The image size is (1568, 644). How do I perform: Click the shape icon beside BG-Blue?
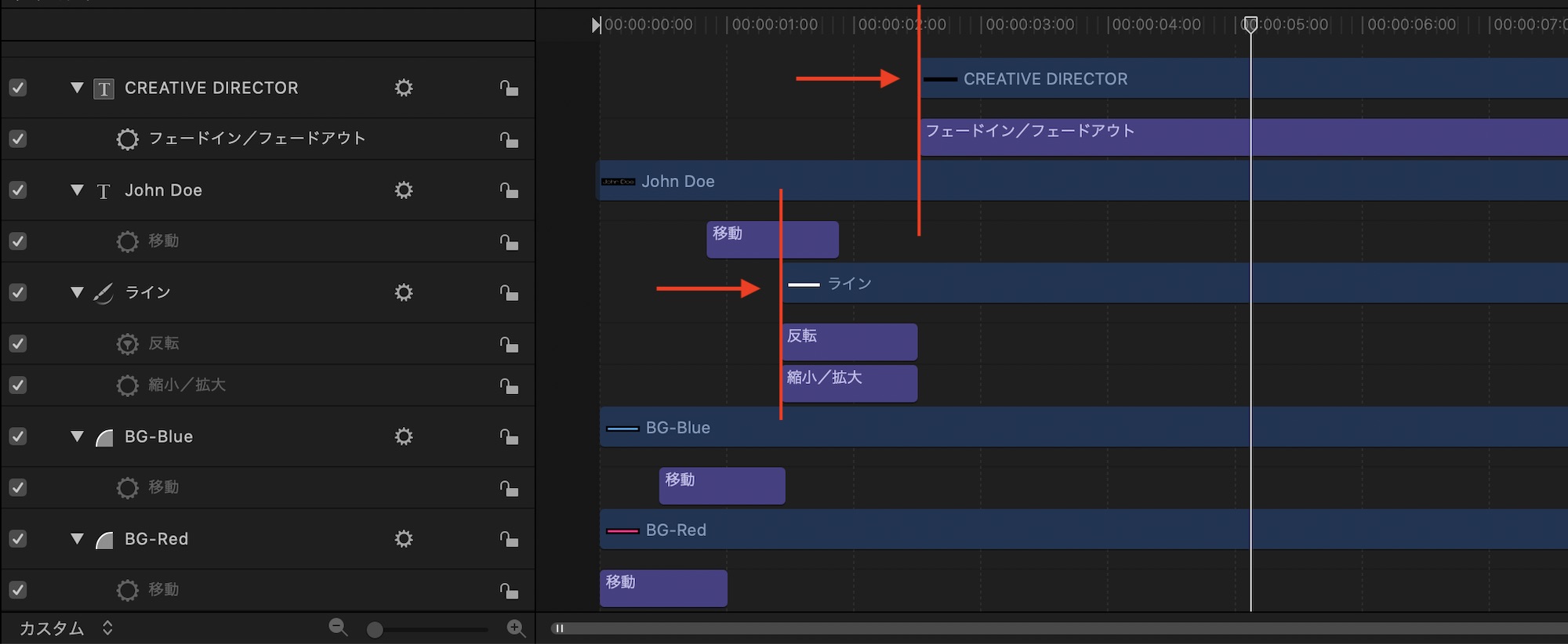click(x=104, y=438)
